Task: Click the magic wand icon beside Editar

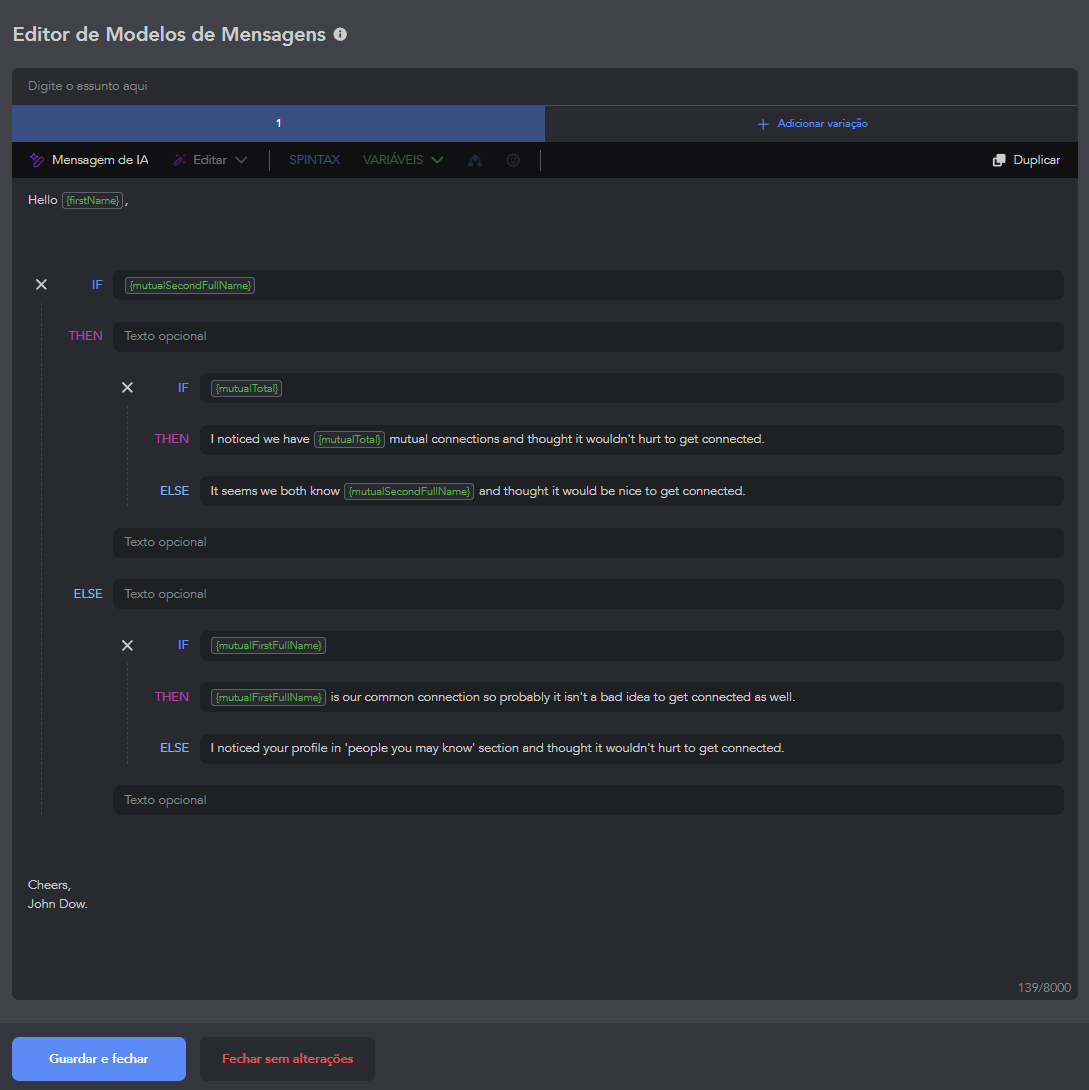Action: coord(179,160)
